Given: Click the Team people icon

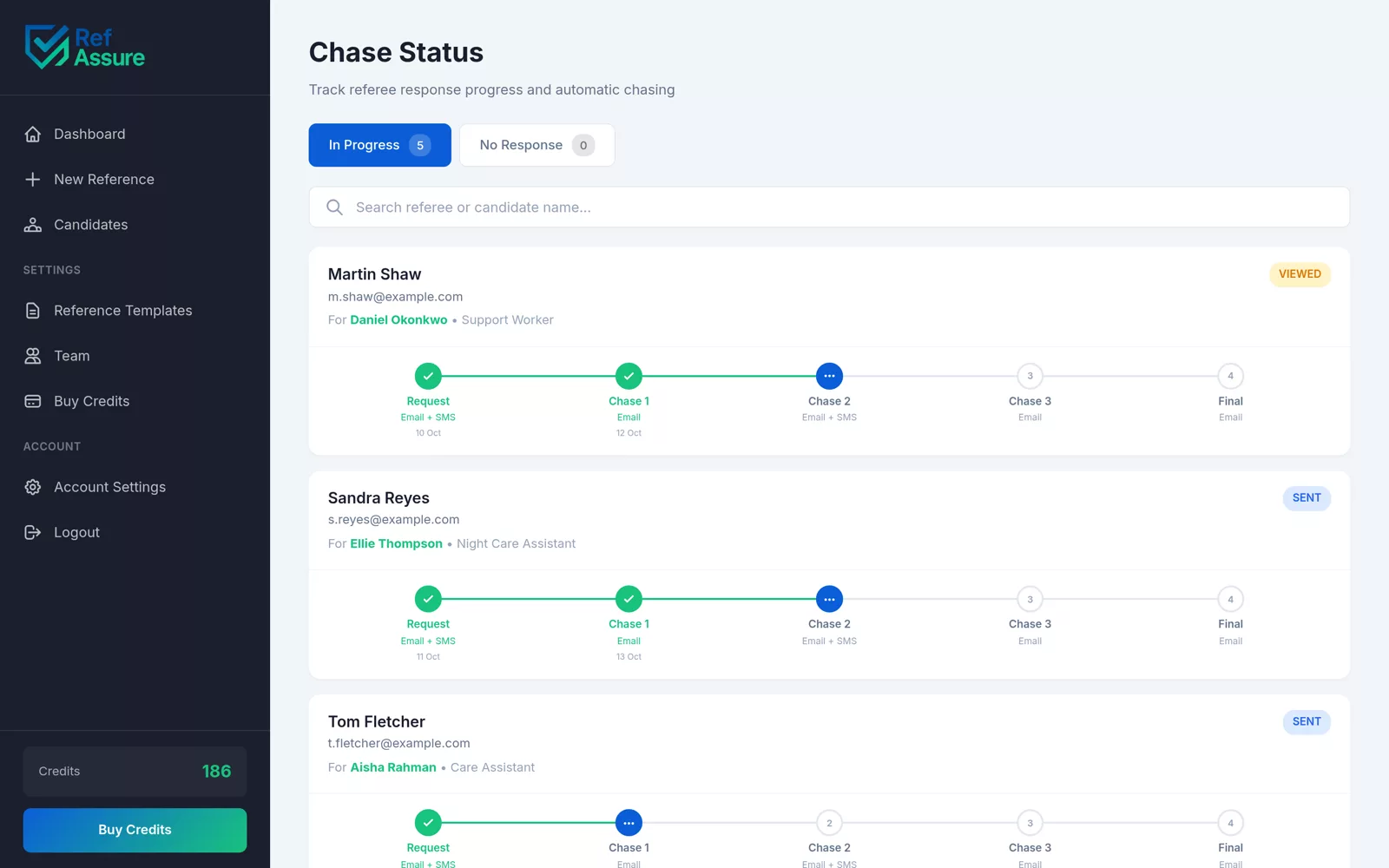Looking at the screenshot, I should point(33,356).
